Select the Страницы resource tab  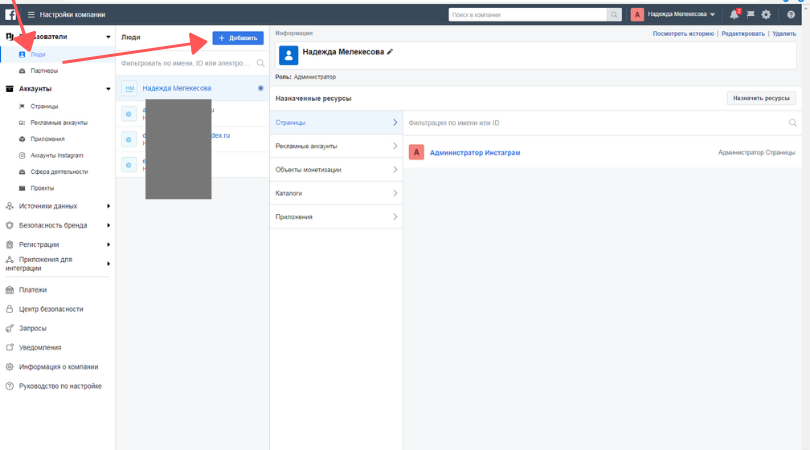point(336,122)
